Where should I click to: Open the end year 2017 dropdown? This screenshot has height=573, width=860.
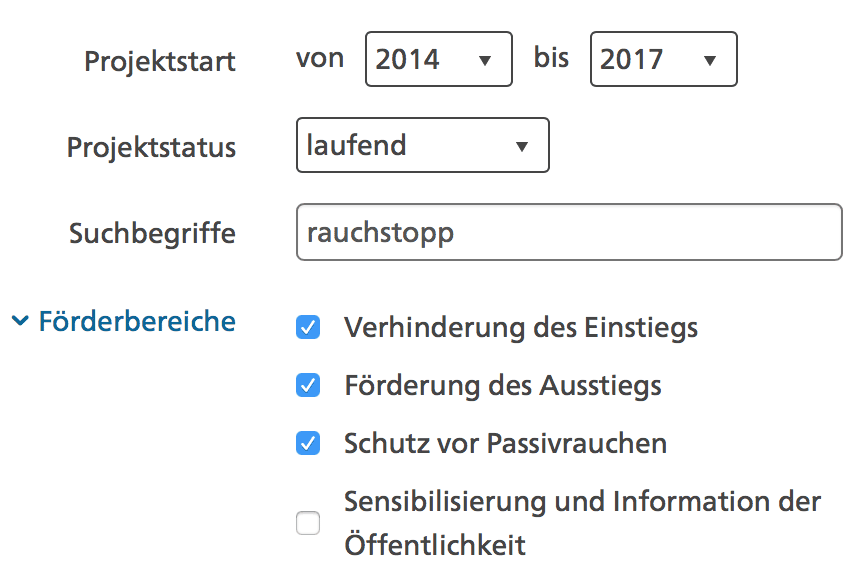663,59
